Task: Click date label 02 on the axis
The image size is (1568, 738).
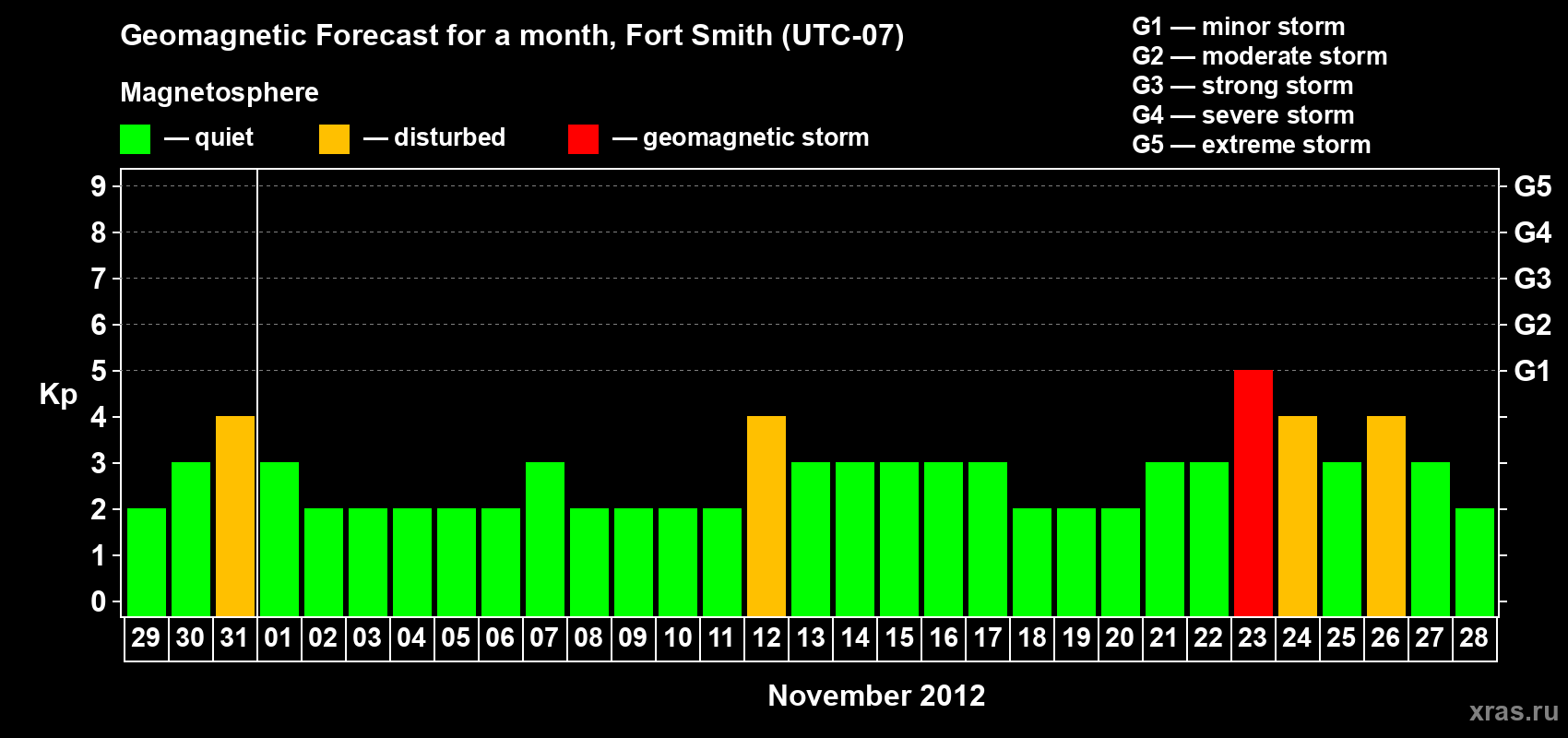Action: [x=323, y=638]
